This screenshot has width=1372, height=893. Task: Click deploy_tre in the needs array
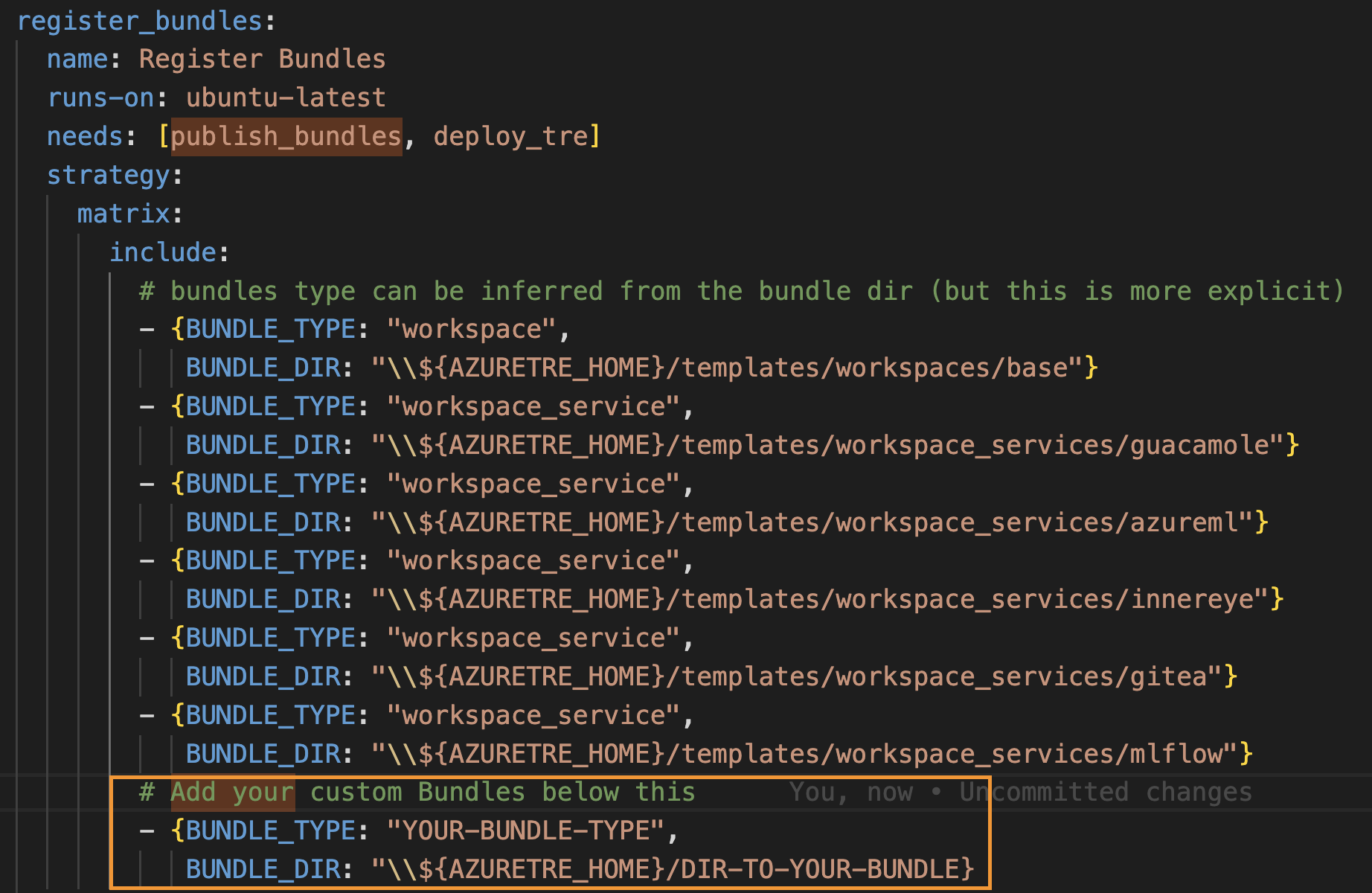(510, 135)
